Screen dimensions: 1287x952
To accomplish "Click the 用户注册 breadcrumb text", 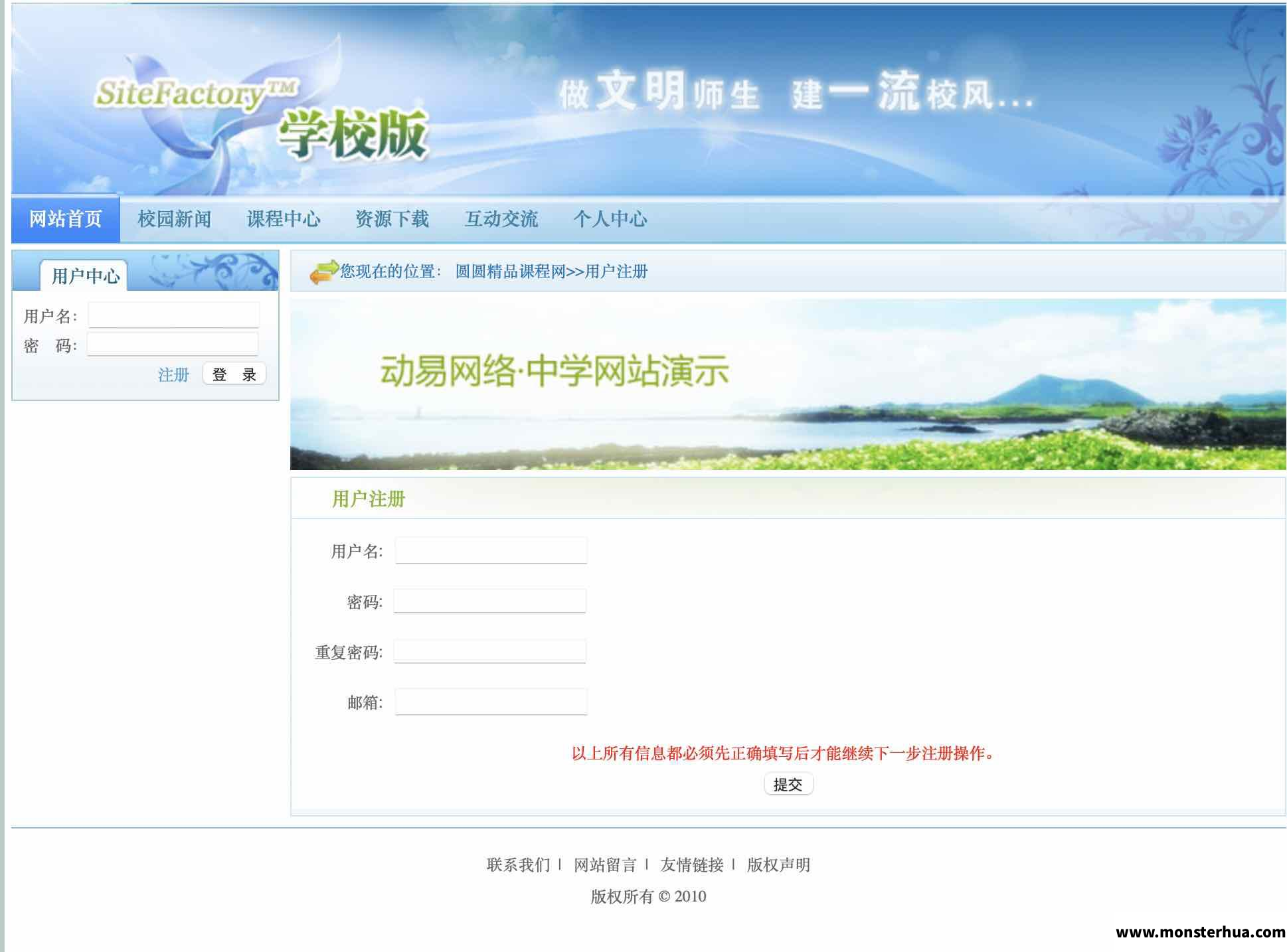I will (616, 272).
